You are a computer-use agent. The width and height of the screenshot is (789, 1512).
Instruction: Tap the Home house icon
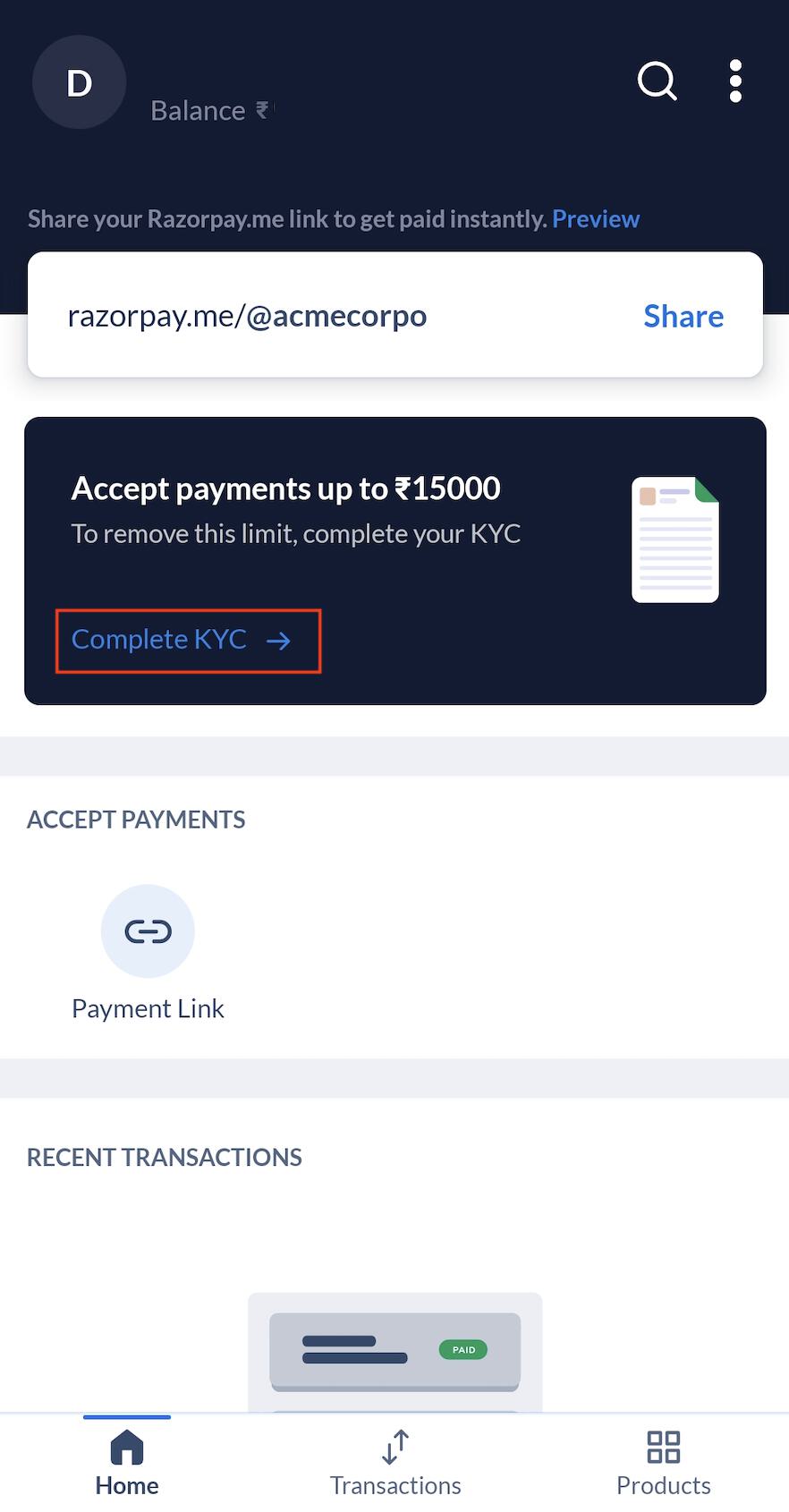tap(127, 1447)
